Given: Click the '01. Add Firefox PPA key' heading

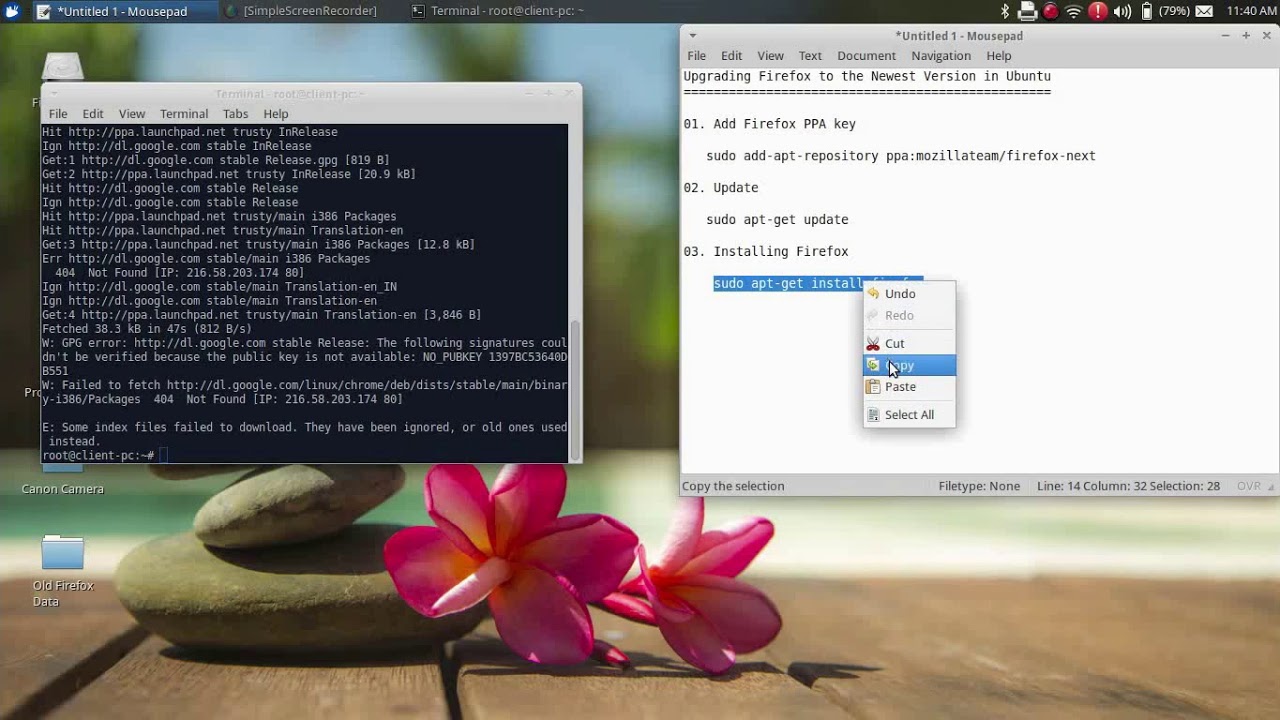Looking at the screenshot, I should [769, 124].
